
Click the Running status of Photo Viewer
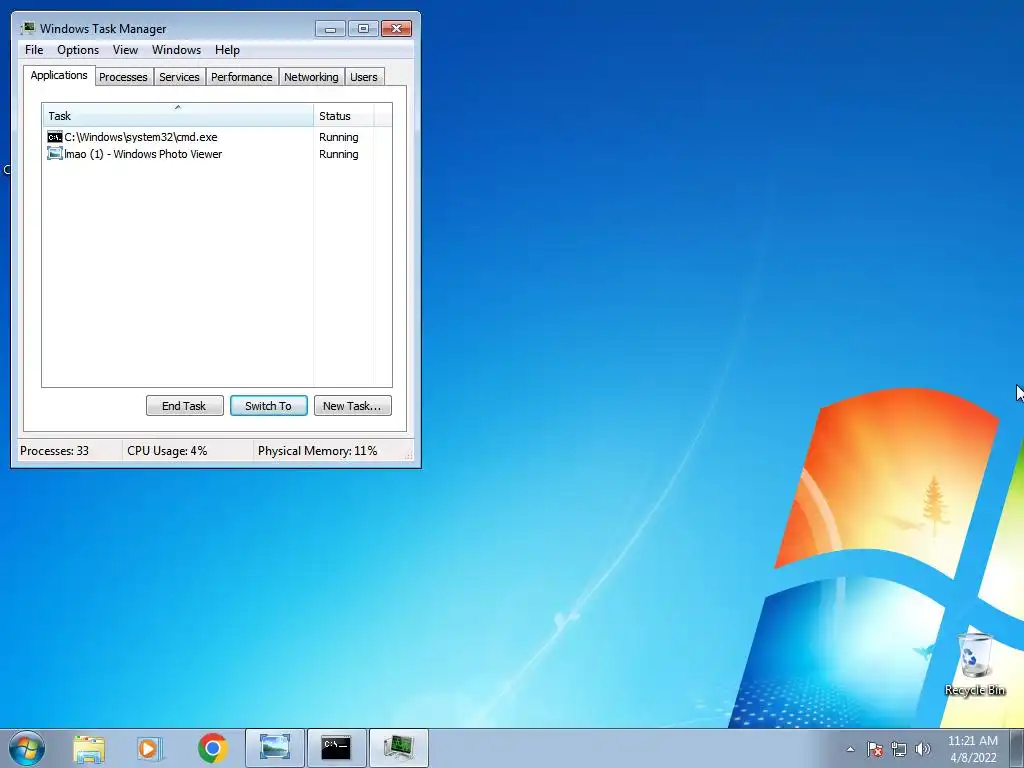tap(338, 154)
